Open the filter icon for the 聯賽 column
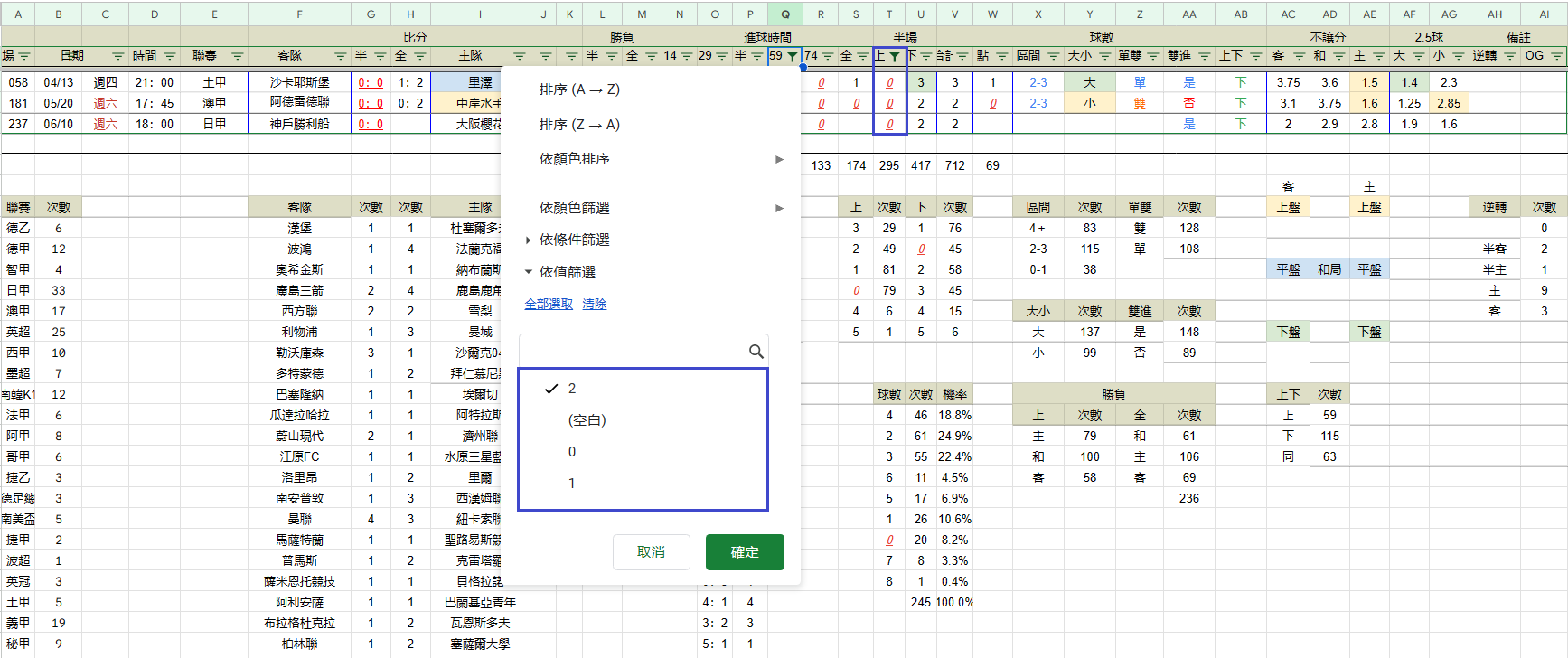Viewport: 1568px width, 658px height. 238,56
